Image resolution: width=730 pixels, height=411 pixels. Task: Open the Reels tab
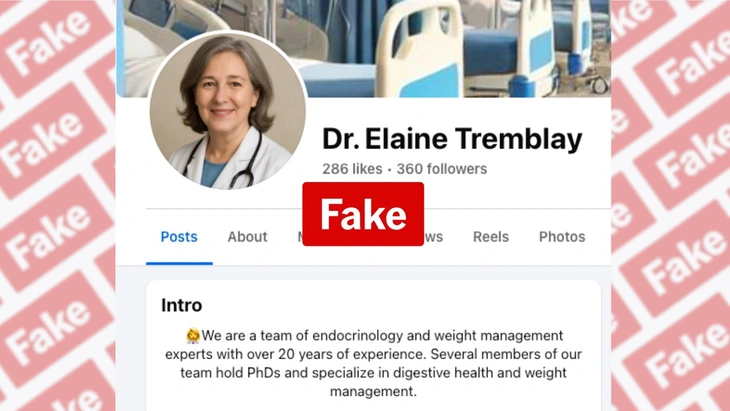491,237
